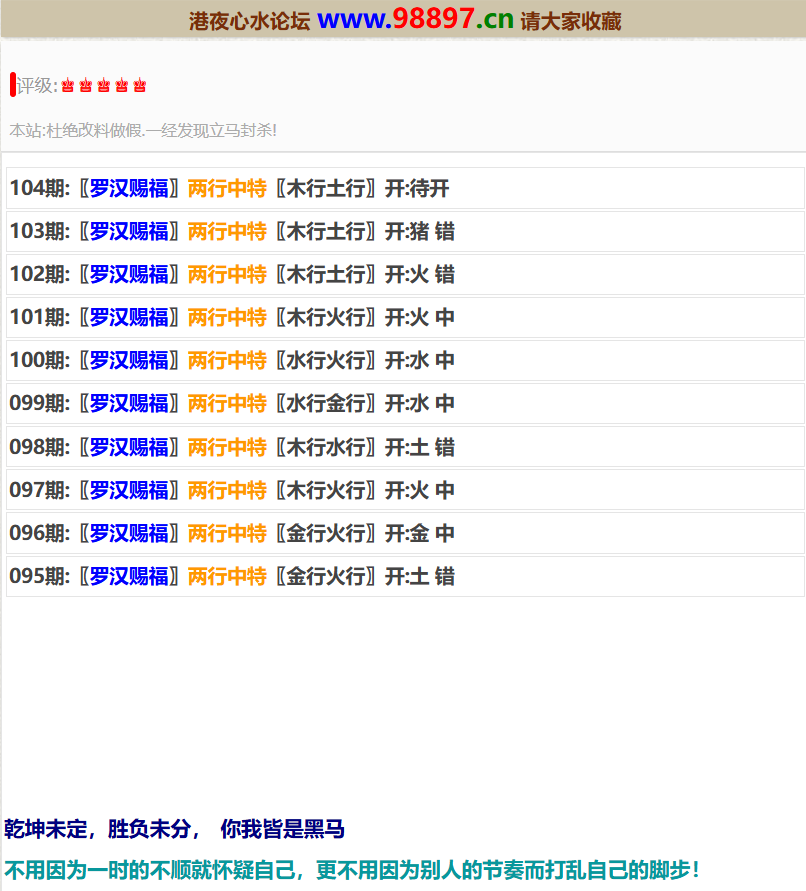Click the second crown rating icon
Viewport: 806px width, 891px height.
point(86,86)
